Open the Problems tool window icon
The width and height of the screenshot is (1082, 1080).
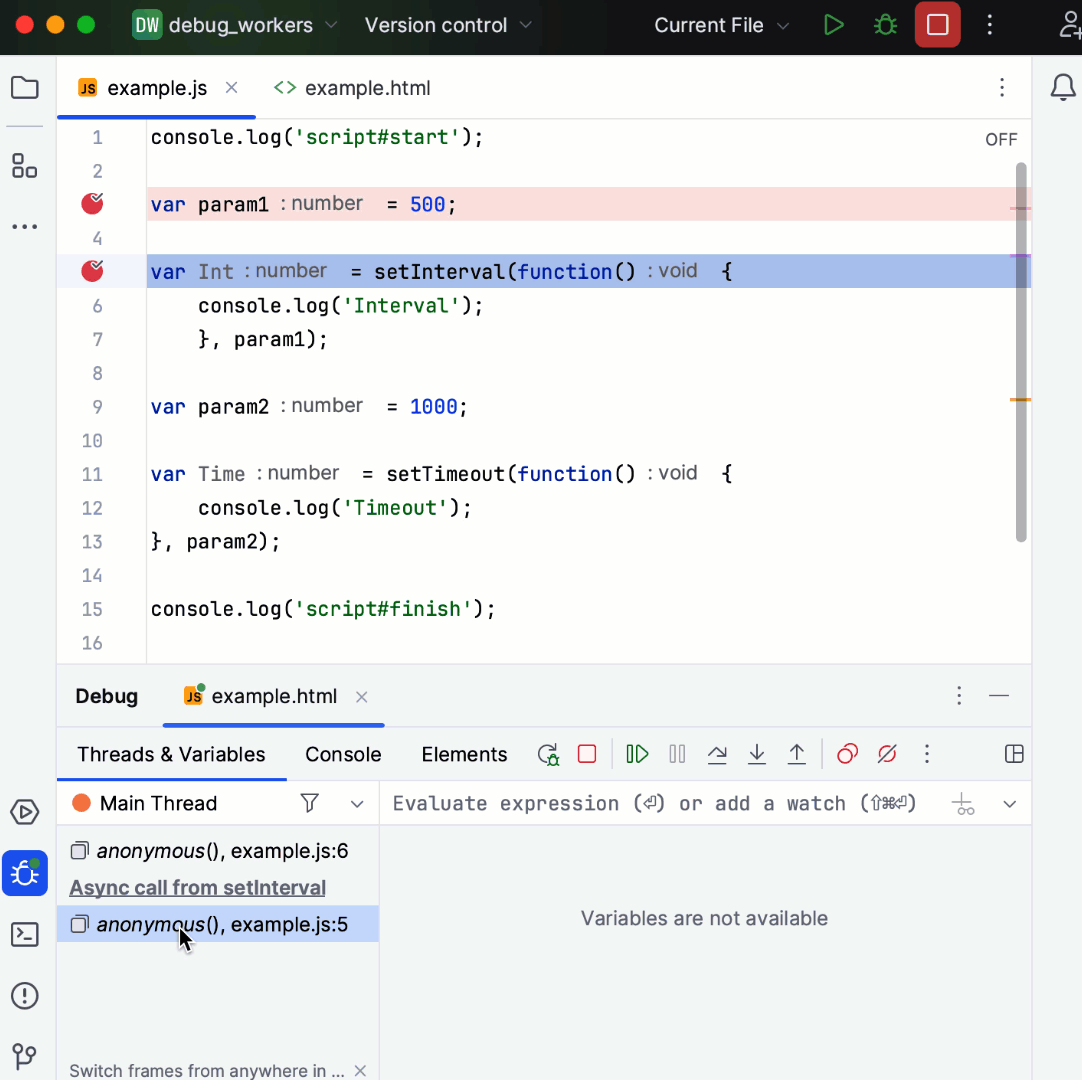(x=24, y=995)
